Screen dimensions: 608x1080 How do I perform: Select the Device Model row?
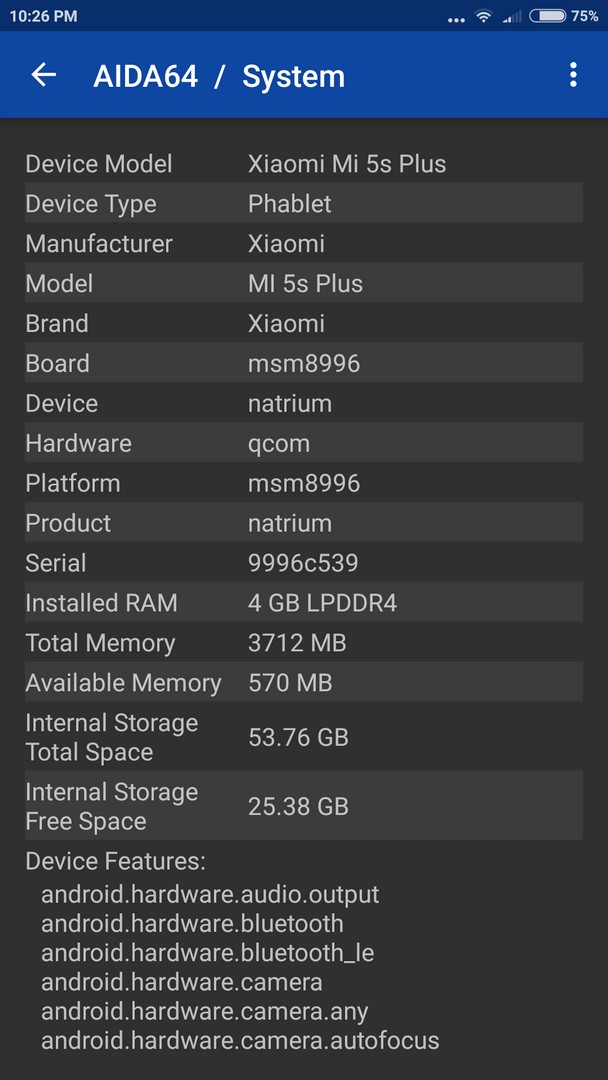[x=304, y=164]
